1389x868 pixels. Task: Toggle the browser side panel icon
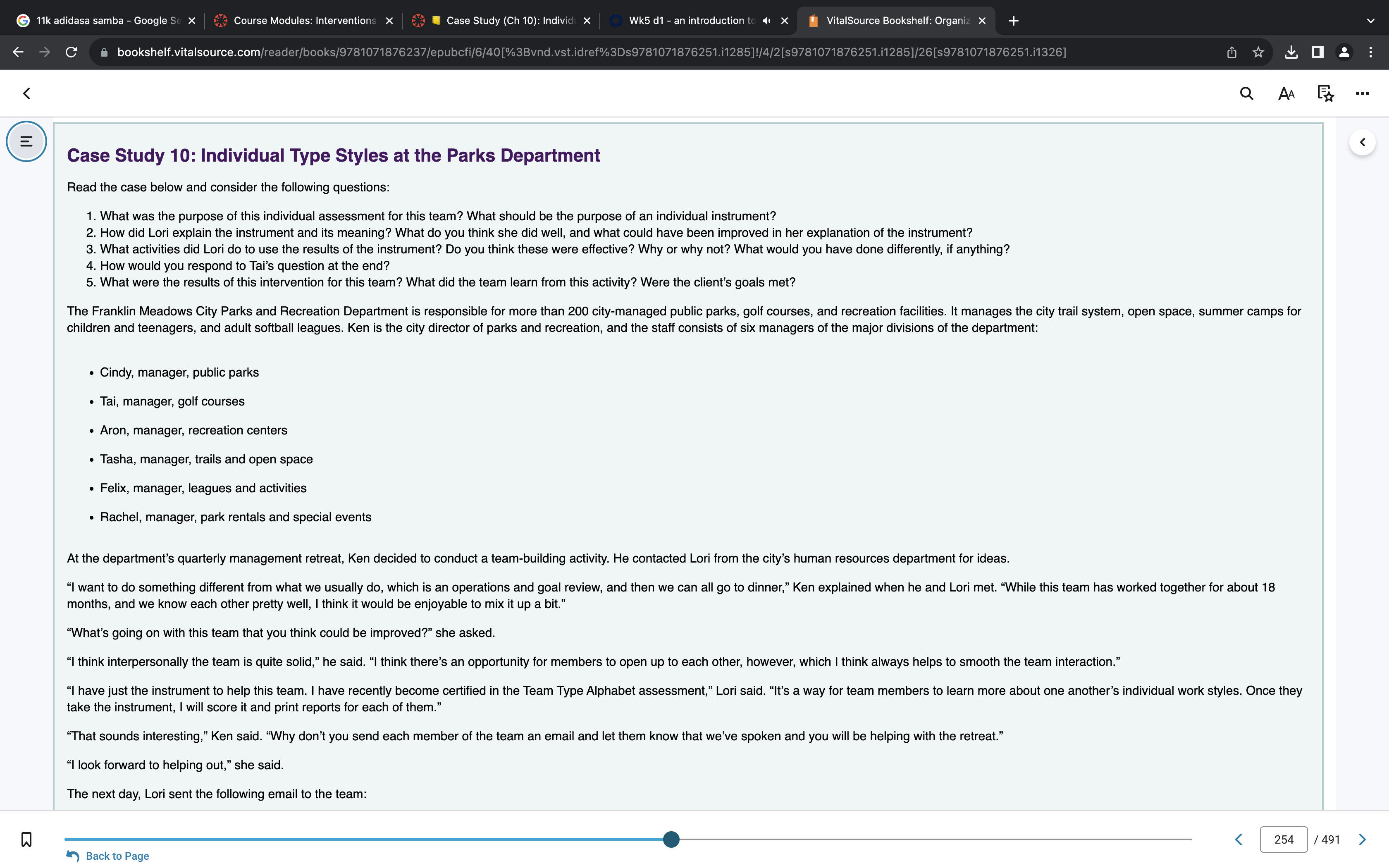1318,52
